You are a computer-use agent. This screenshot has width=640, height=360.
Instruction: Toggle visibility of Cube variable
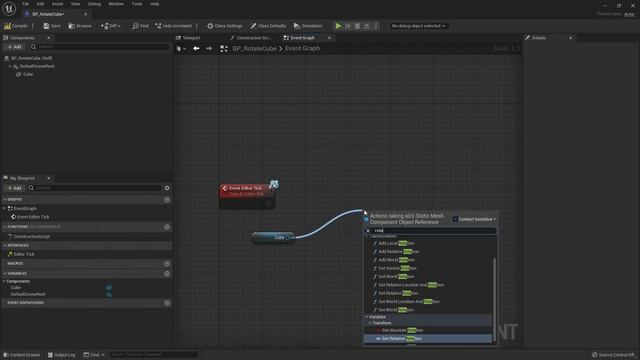click(x=109, y=288)
